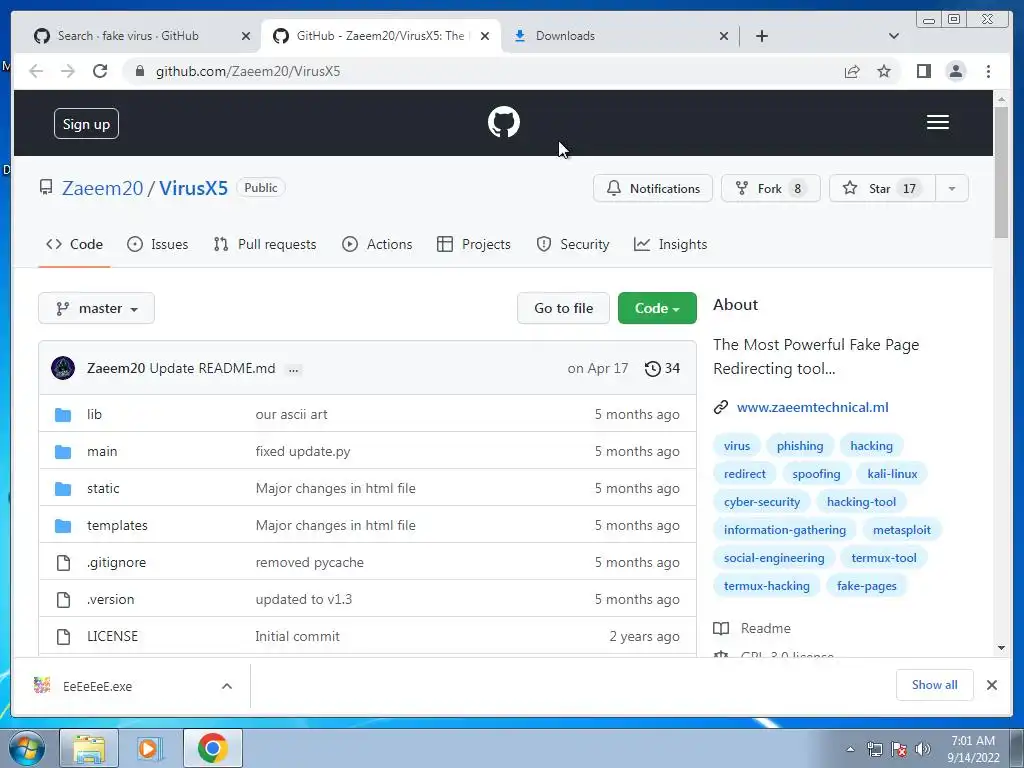This screenshot has height=768, width=1024.
Task: Open the Actions tab
Action: pos(377,244)
